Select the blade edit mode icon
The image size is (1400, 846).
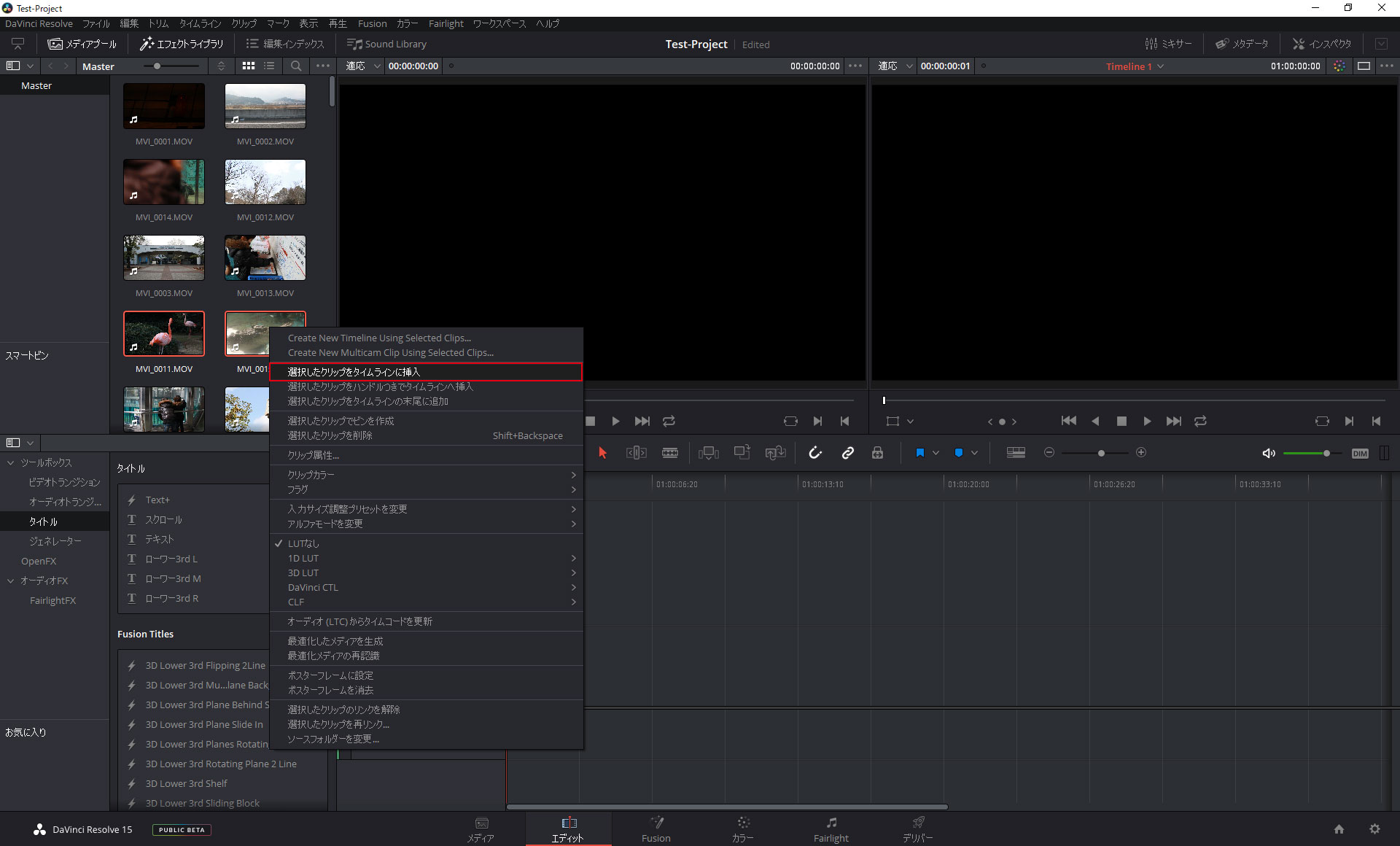click(669, 453)
